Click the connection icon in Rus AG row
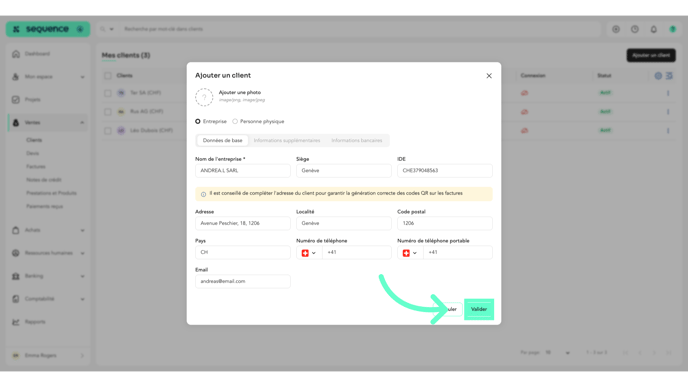This screenshot has height=387, width=688. (x=524, y=112)
